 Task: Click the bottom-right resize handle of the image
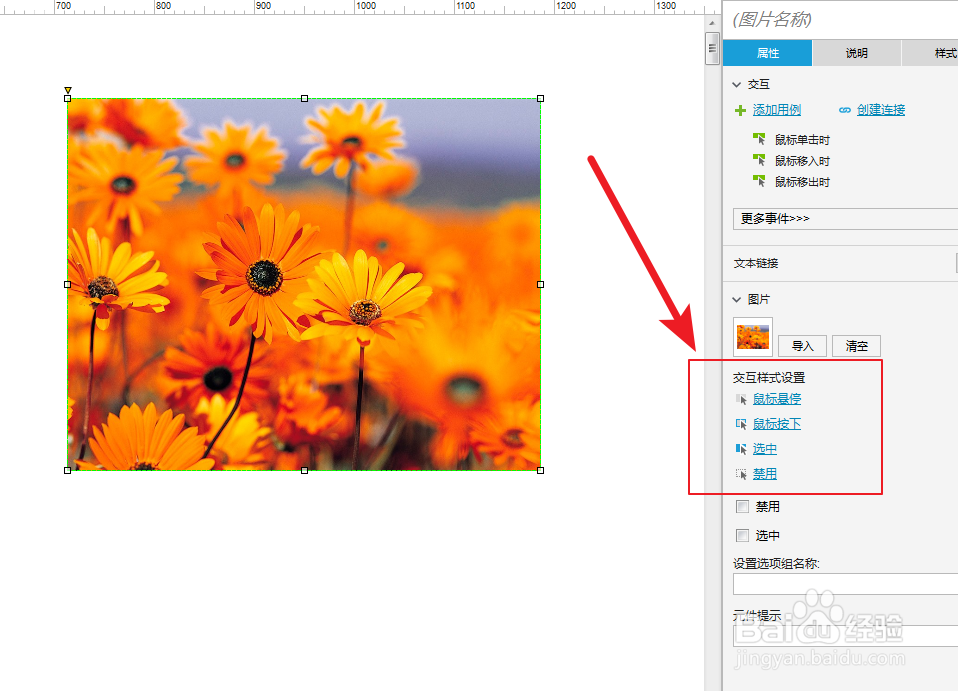pos(540,470)
